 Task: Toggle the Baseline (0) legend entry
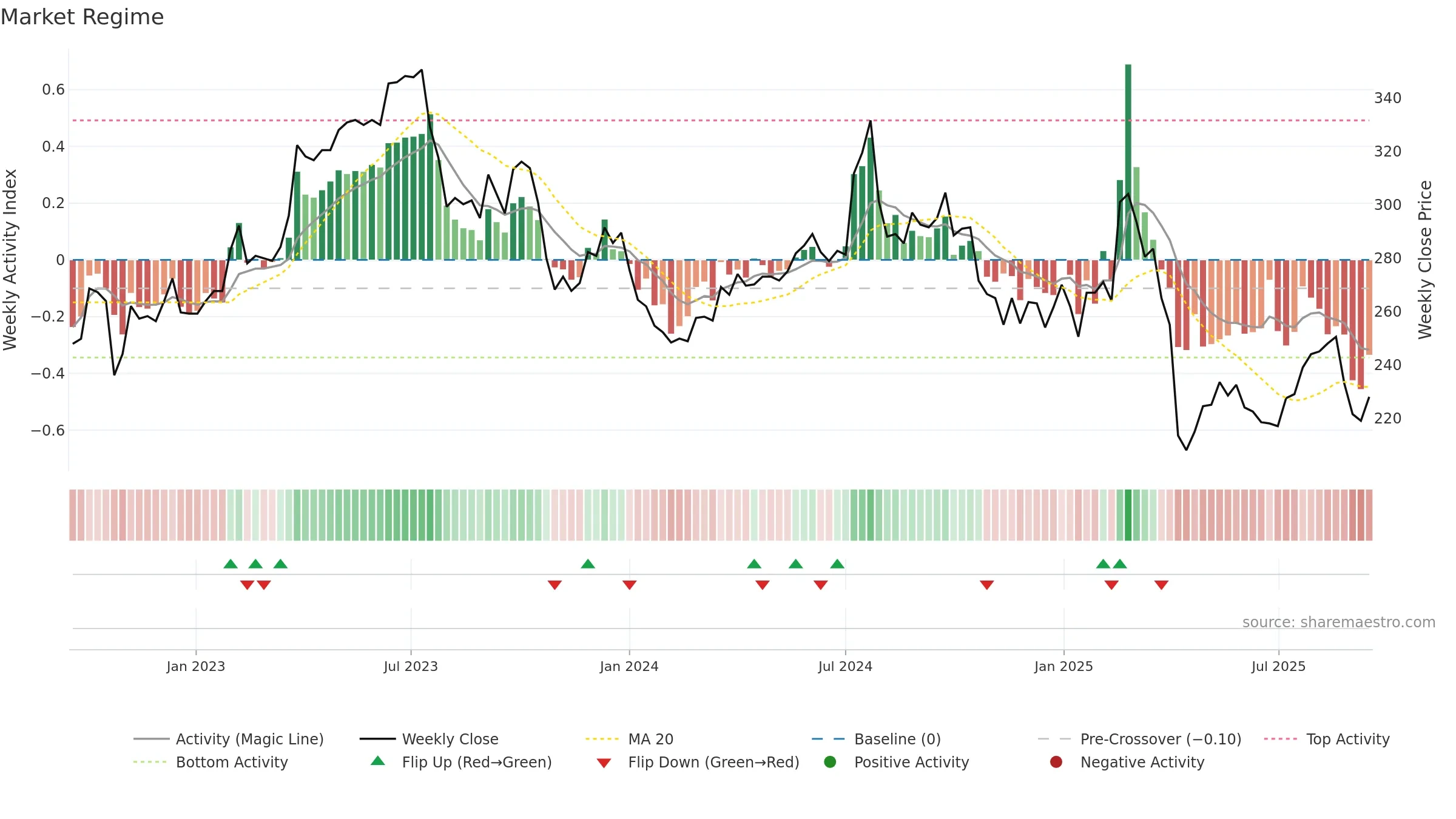(876, 739)
